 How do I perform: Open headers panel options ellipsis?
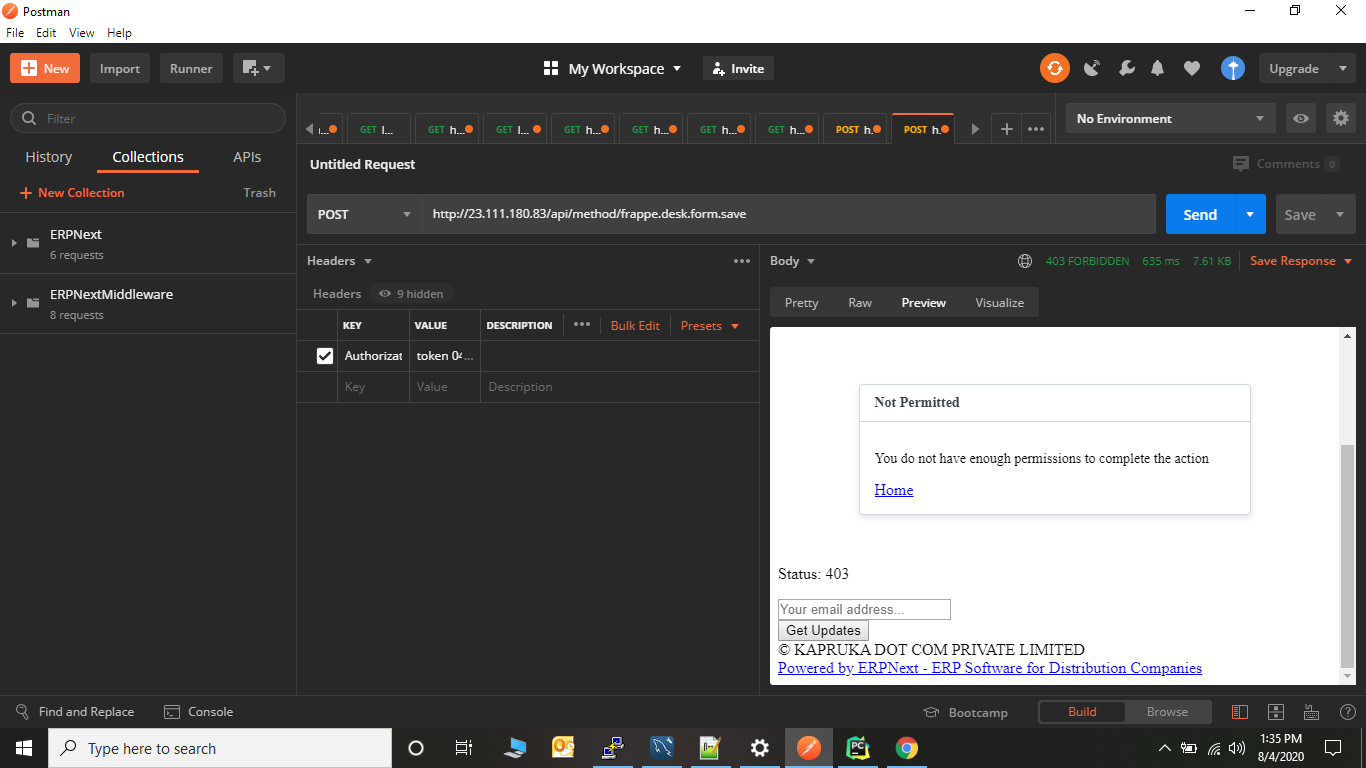click(742, 261)
